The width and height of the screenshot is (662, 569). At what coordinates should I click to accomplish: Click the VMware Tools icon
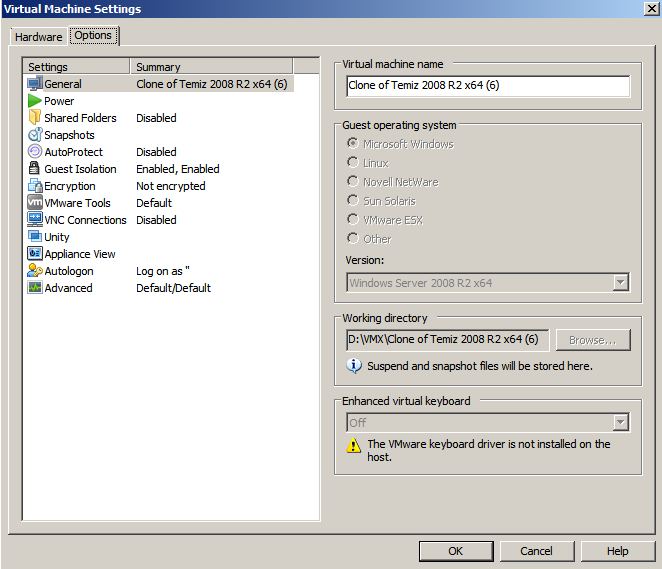35,203
